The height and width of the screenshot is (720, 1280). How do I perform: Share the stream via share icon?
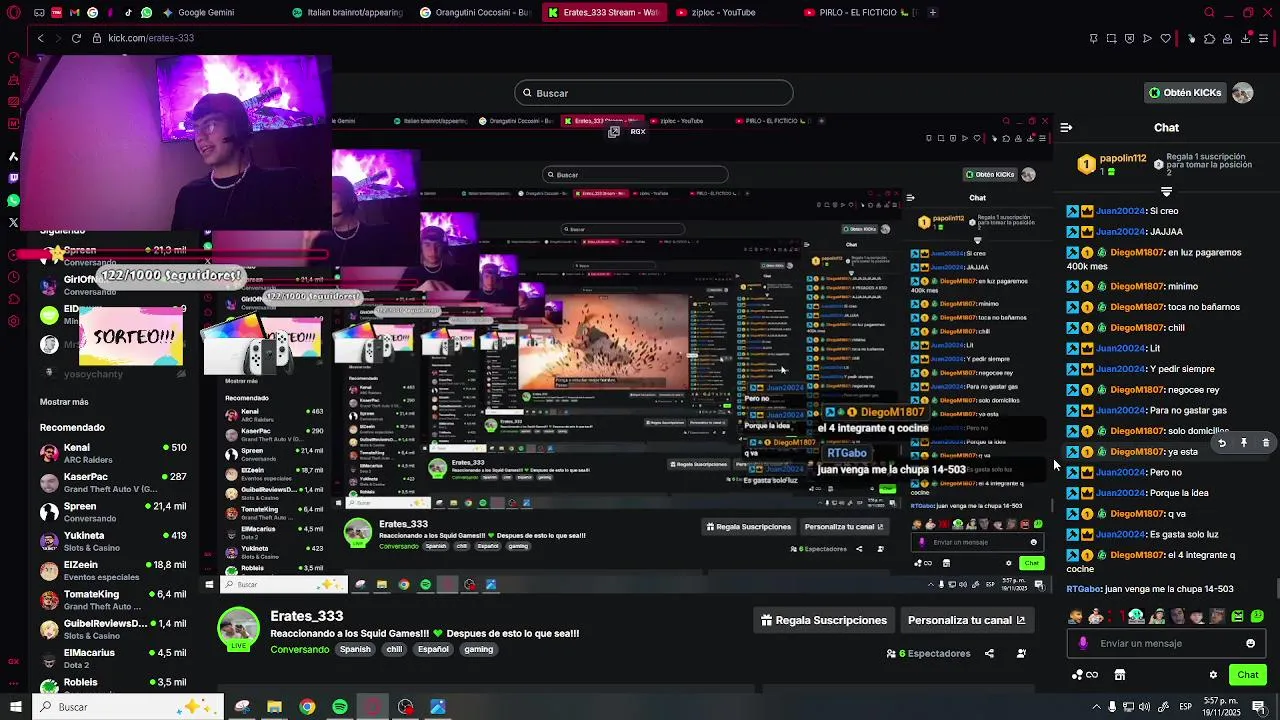(x=989, y=654)
